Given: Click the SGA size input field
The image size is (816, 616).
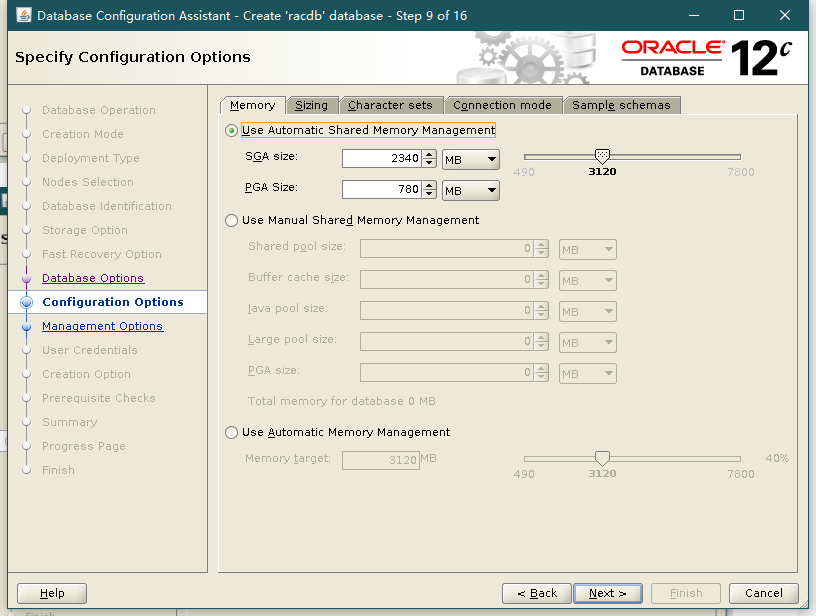Looking at the screenshot, I should pyautogui.click(x=380, y=159).
